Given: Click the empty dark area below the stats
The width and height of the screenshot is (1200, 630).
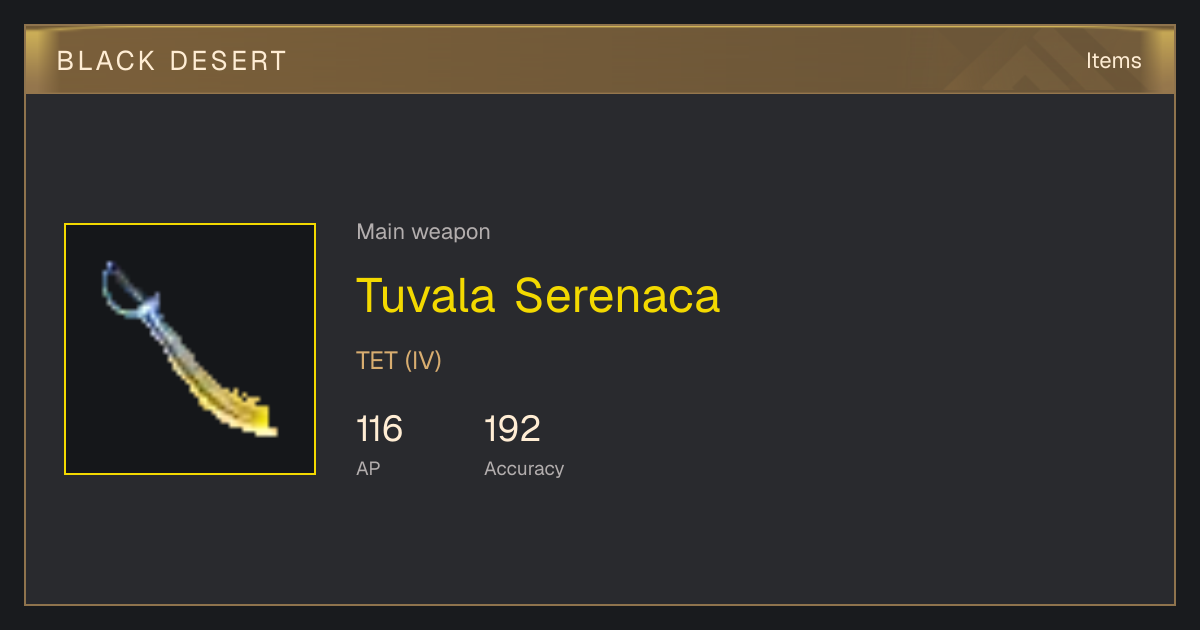Looking at the screenshot, I should coord(600,545).
